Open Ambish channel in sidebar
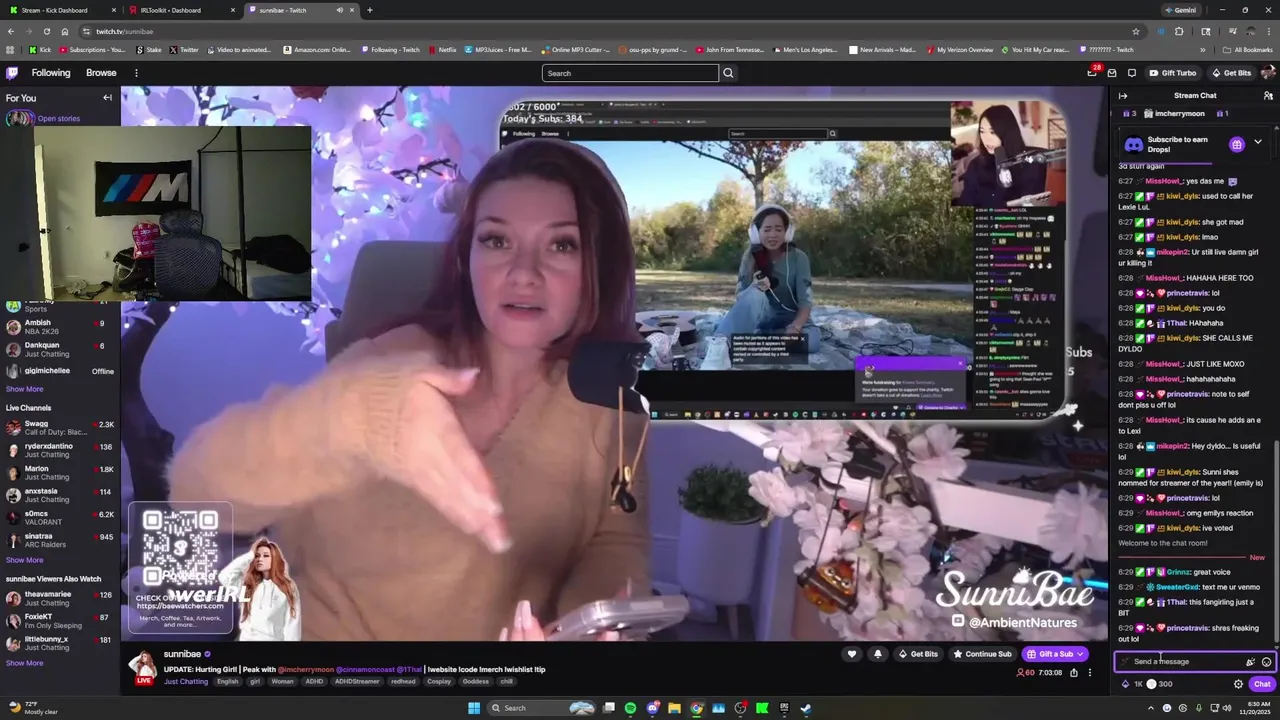1280x720 pixels. coord(60,327)
